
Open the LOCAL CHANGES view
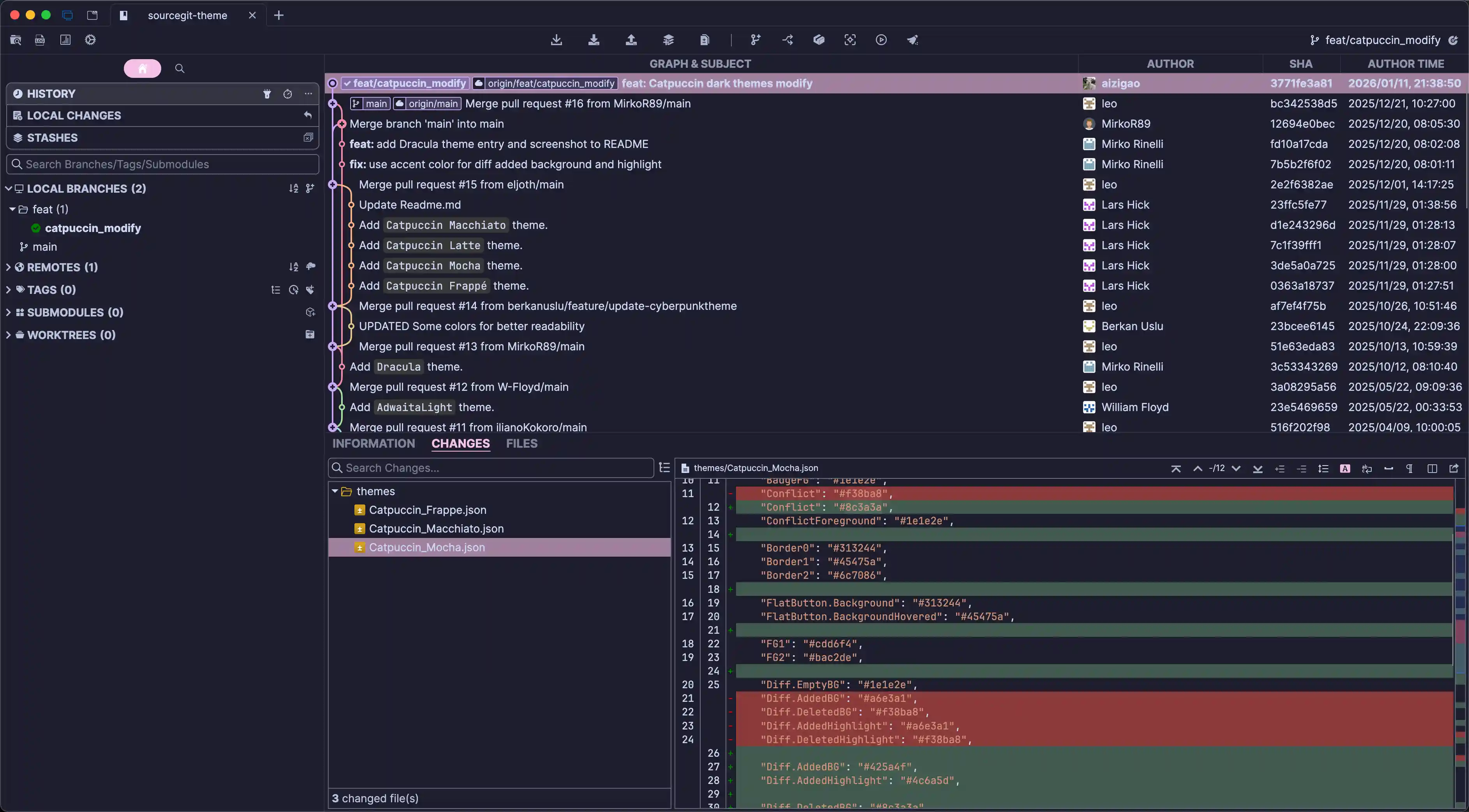(74, 116)
